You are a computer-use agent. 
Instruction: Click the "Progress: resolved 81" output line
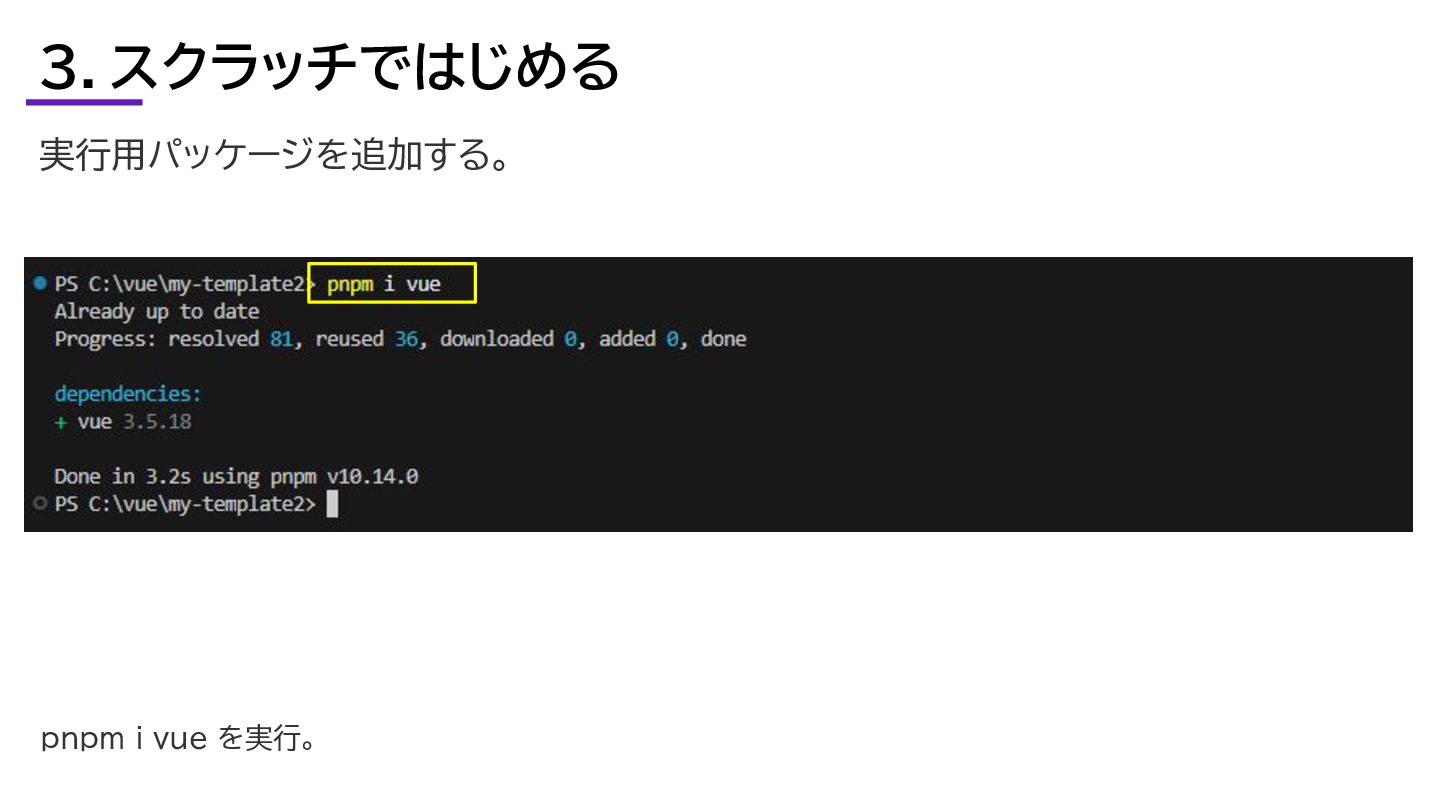(400, 339)
